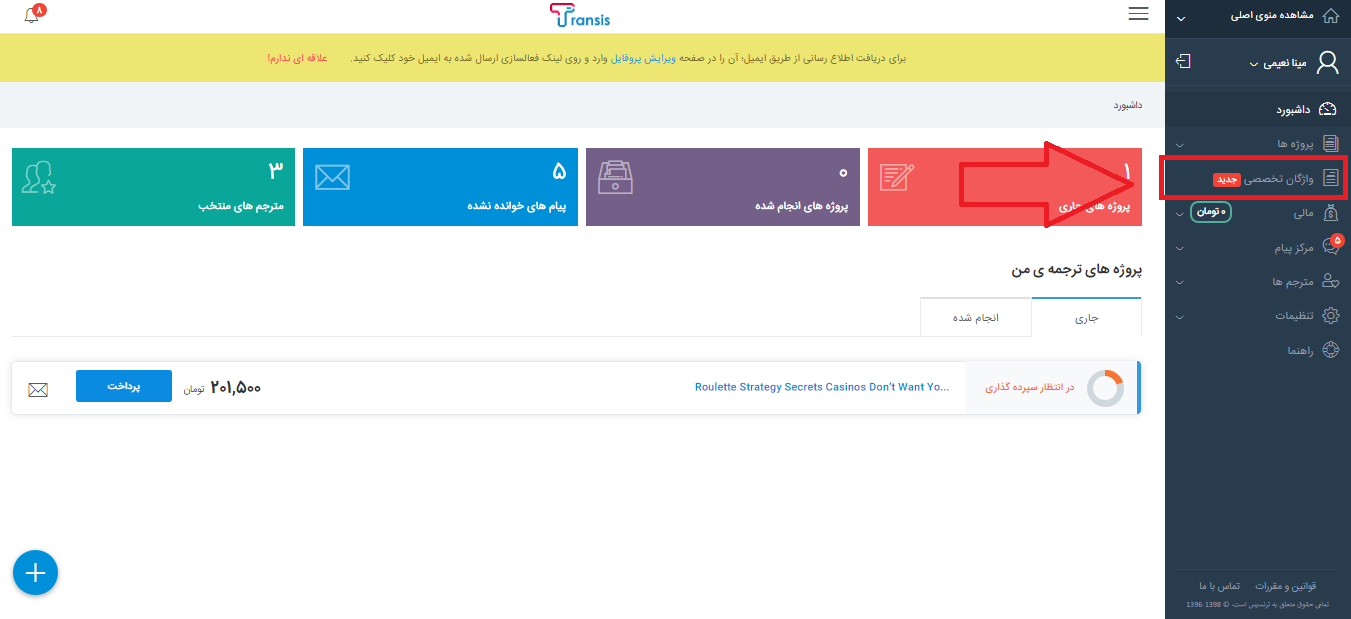Open the مترجم های منتخب card
Viewport: 1351px width, 619px height.
[x=153, y=187]
